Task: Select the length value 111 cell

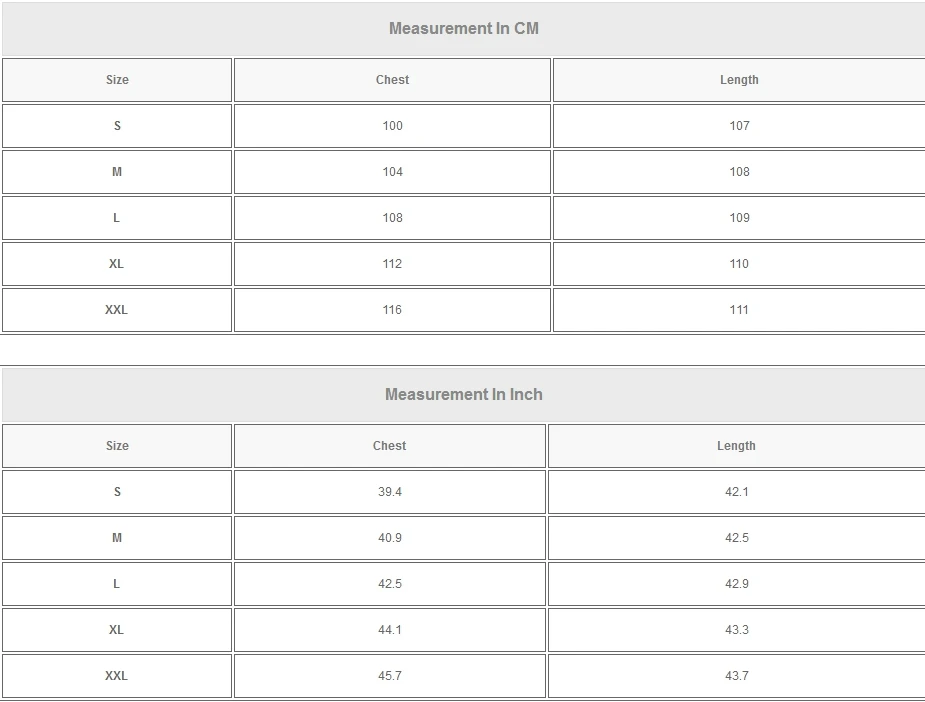Action: (739, 310)
